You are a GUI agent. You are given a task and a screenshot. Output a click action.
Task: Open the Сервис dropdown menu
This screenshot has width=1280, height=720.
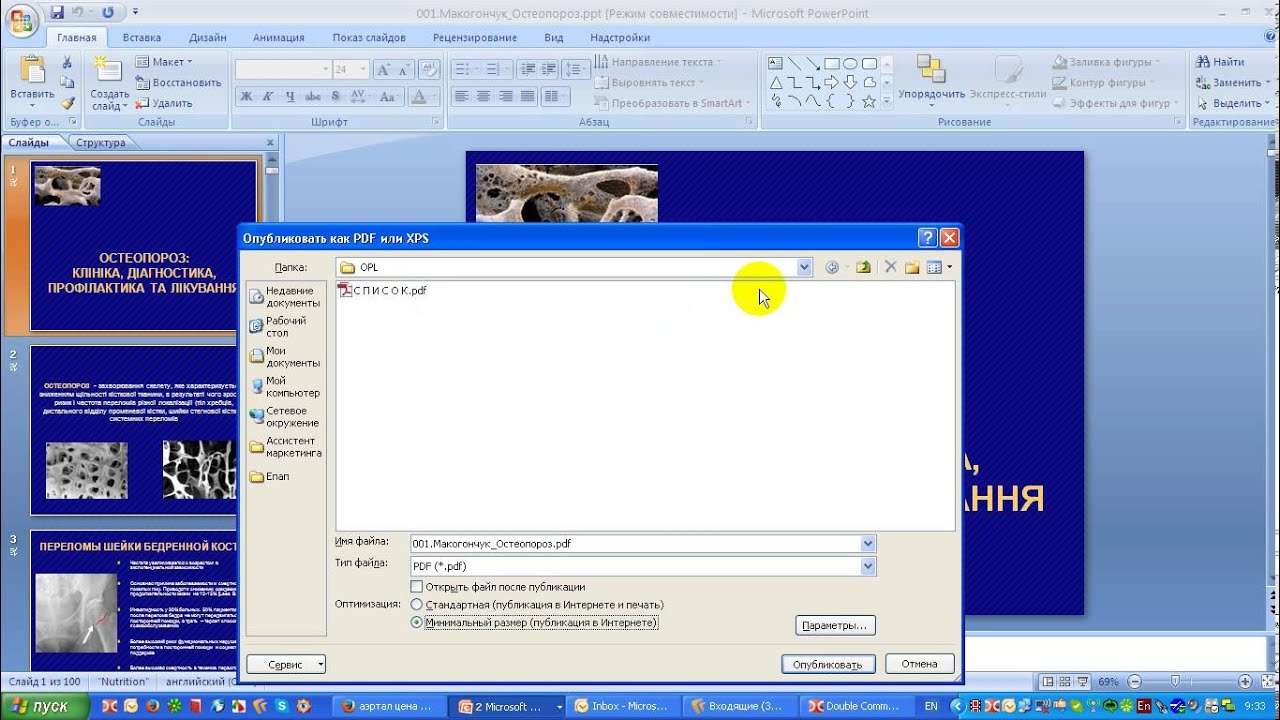pos(286,664)
